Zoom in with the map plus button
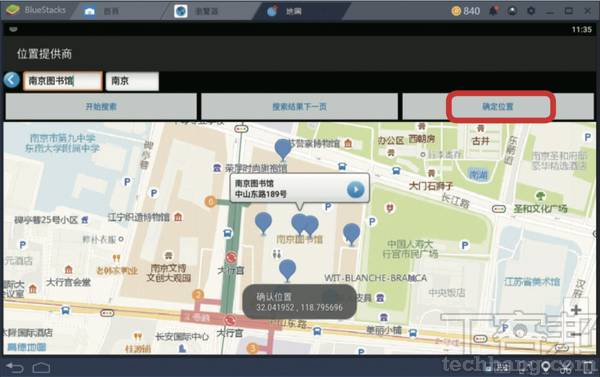Screen dimensions: 600x377 576,309
